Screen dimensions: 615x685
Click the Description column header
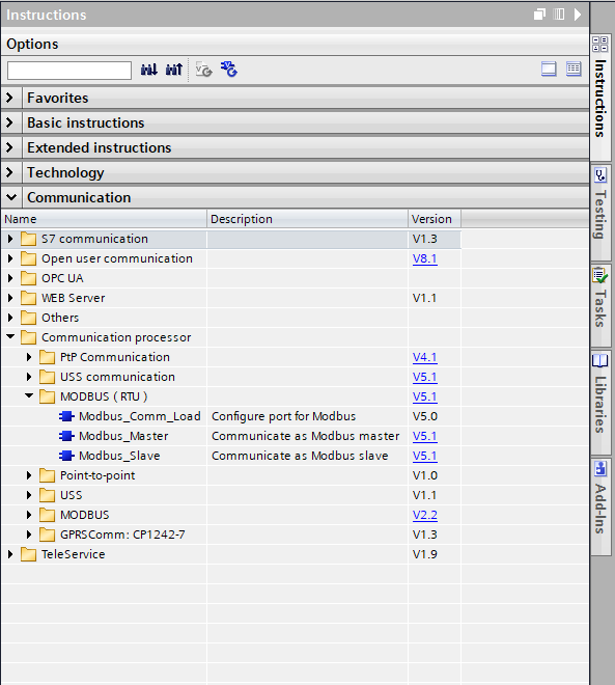pos(308,219)
